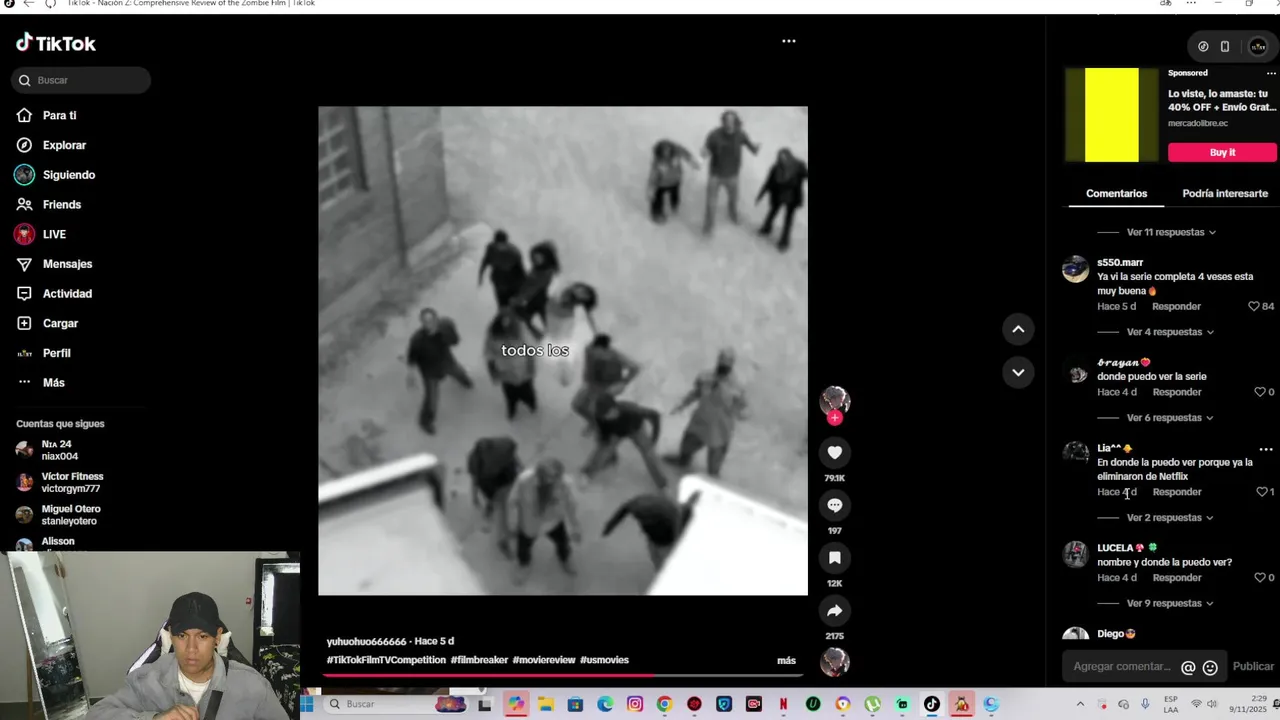Reply to the LUCELA comment
1280x720 pixels.
1176,578
